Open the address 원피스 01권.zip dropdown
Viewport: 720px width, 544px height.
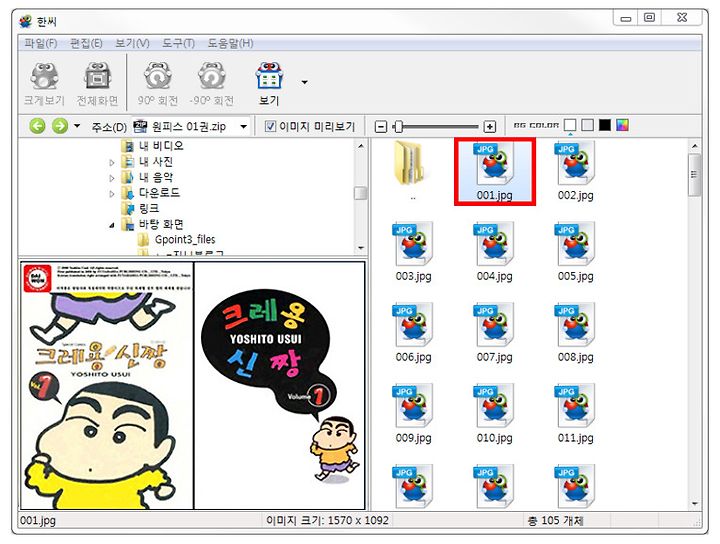[244, 126]
